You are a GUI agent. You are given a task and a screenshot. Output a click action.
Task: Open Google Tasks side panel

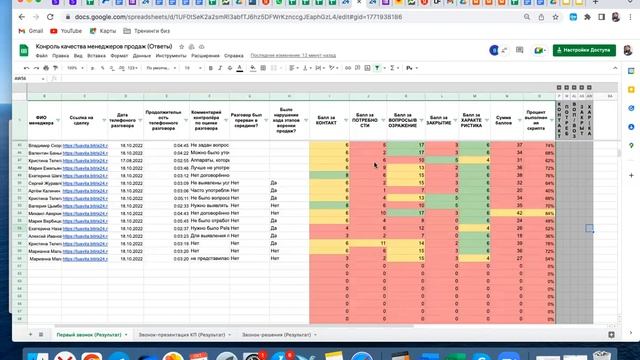(x=631, y=108)
